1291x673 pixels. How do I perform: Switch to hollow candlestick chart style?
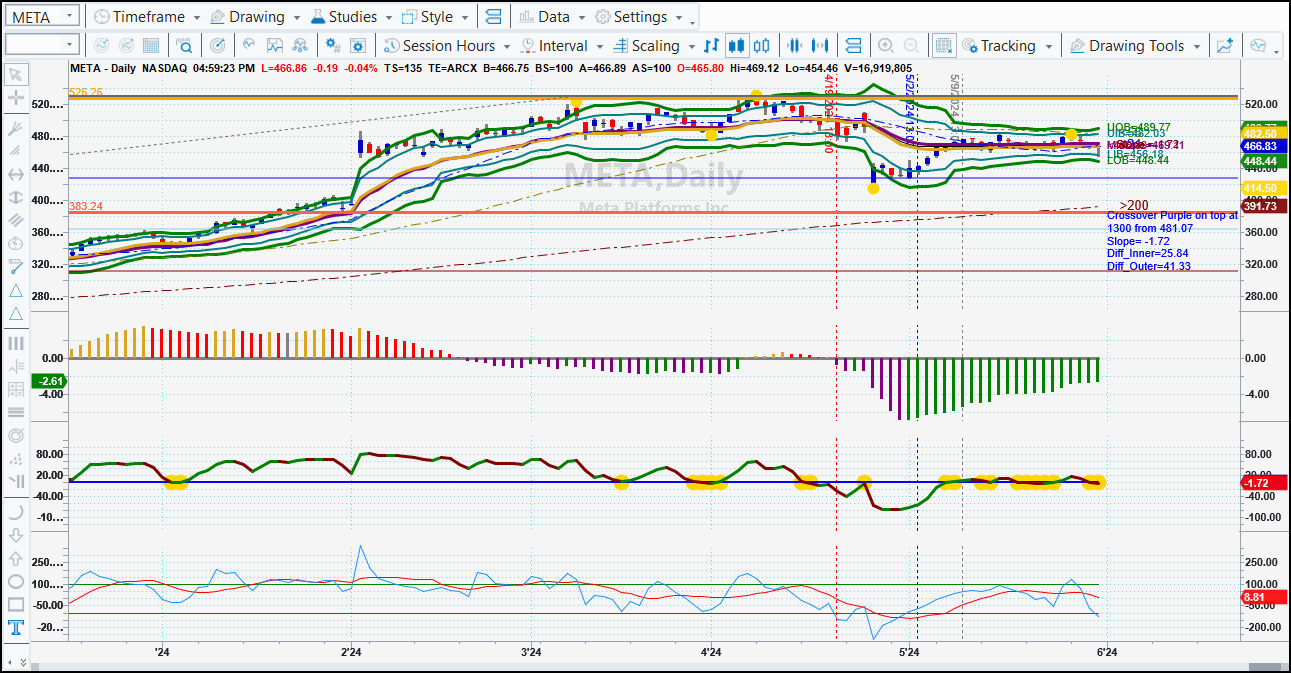[763, 45]
